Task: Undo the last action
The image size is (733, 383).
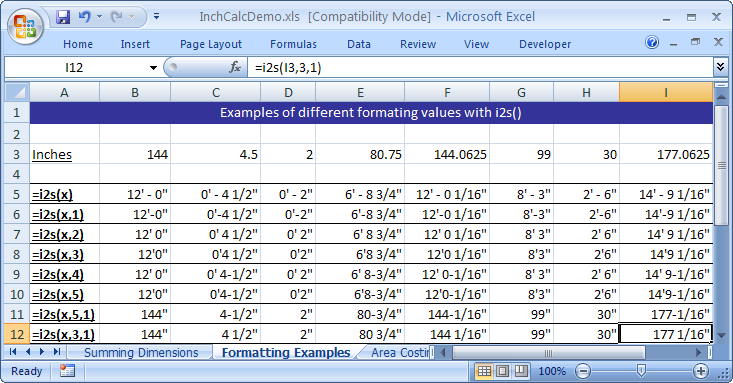Action: coord(85,17)
